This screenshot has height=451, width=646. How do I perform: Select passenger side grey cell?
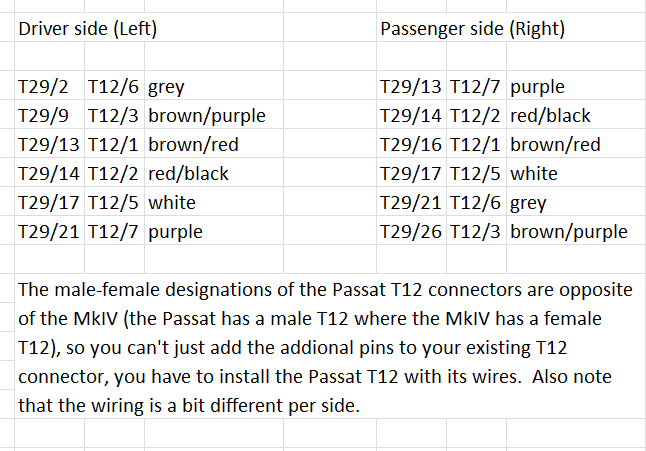coord(528,203)
